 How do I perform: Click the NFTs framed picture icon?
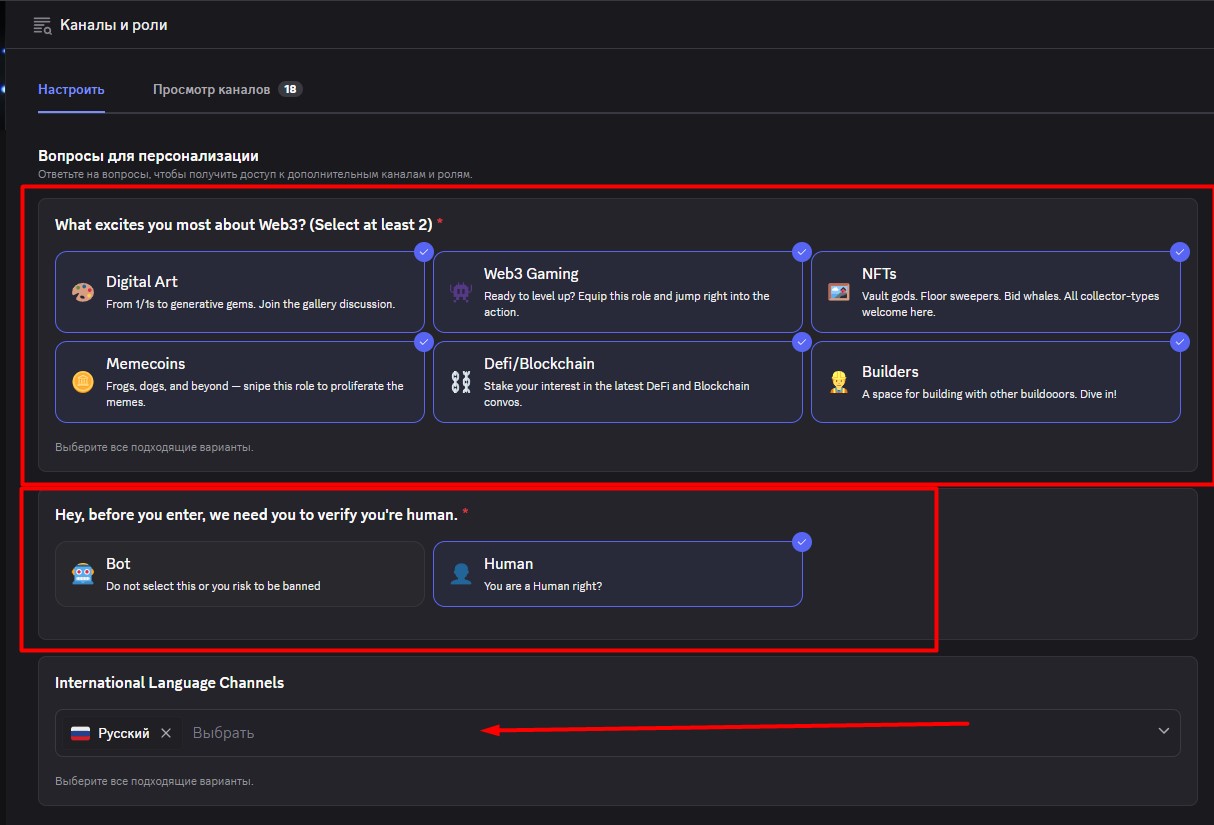pos(838,292)
